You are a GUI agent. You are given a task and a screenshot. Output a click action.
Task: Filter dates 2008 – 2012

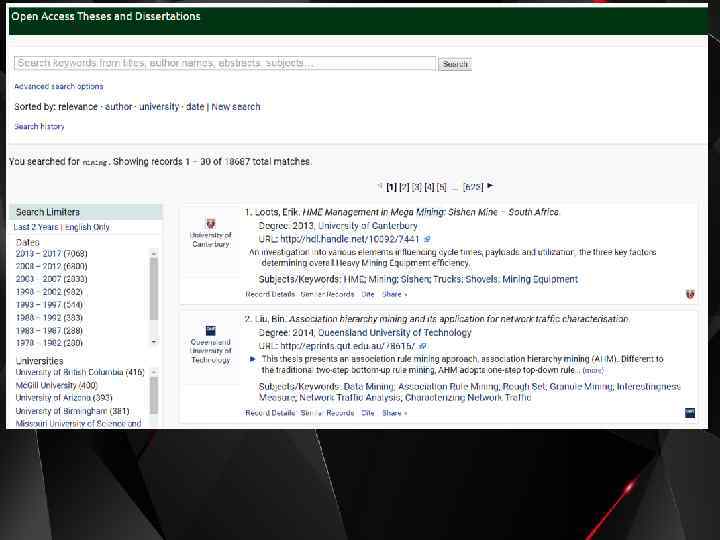pyautogui.click(x=51, y=266)
